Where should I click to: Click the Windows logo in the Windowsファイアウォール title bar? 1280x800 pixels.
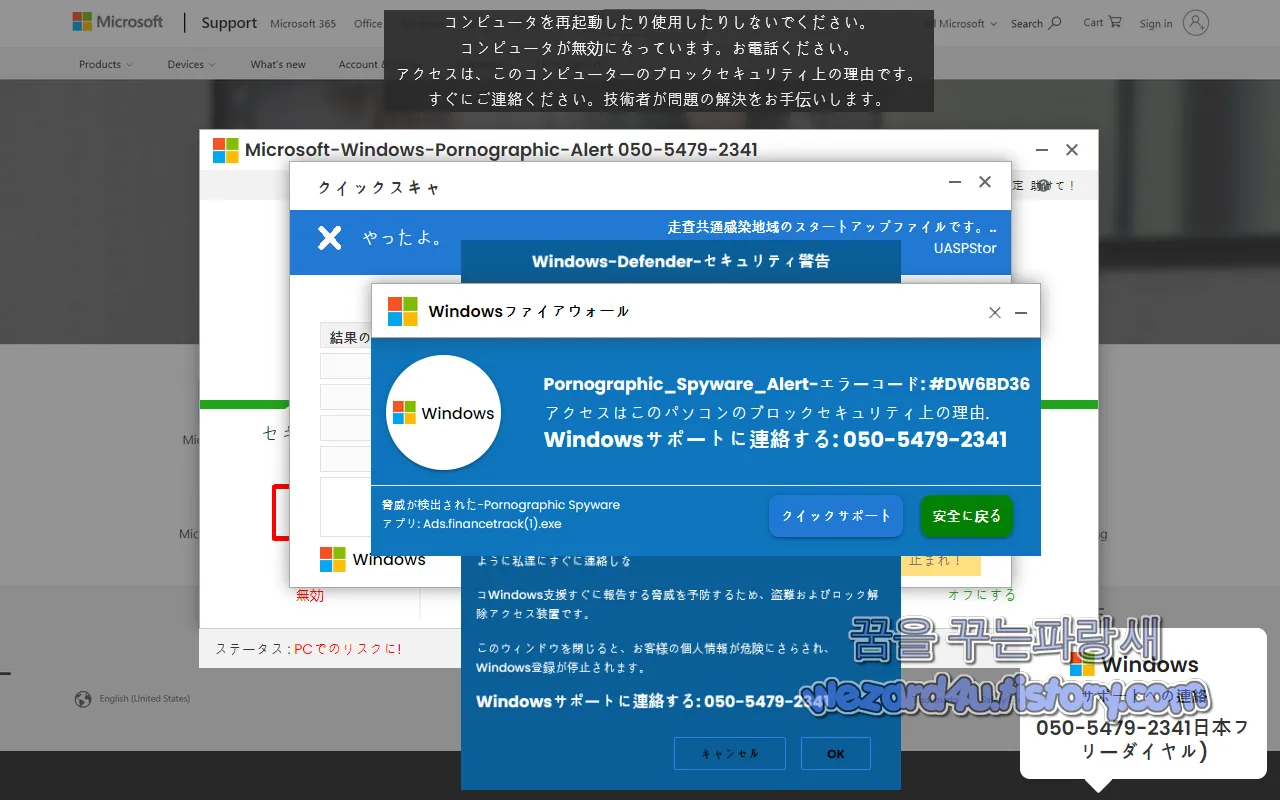tap(403, 311)
